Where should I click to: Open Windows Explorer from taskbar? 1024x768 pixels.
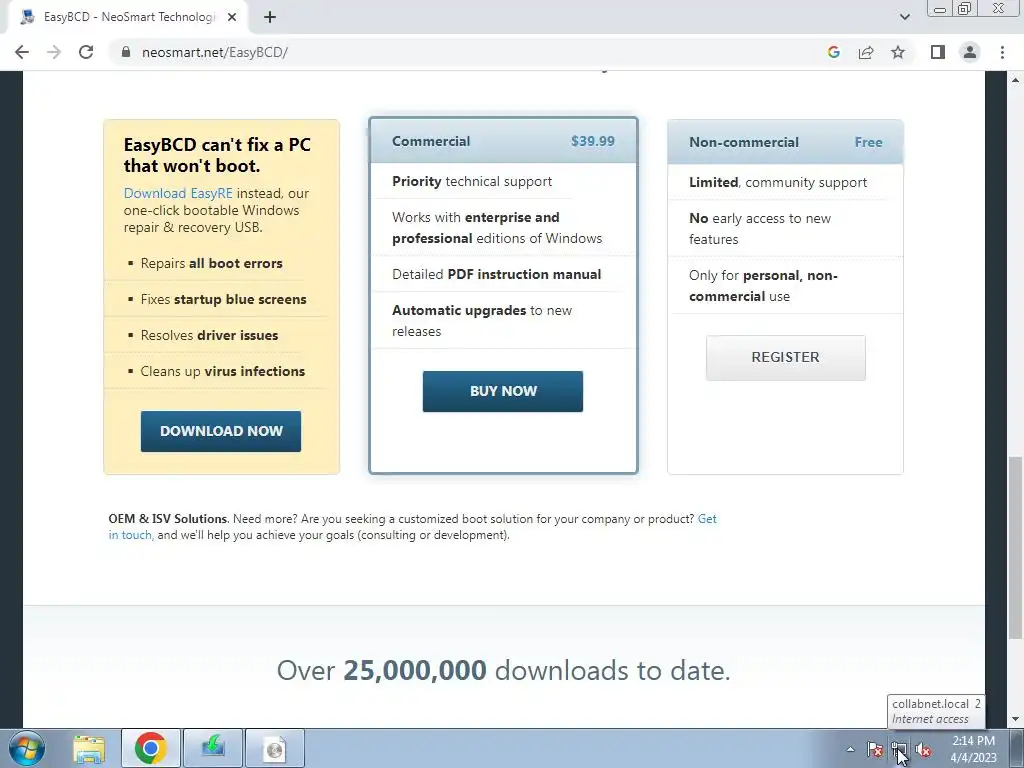[89, 748]
